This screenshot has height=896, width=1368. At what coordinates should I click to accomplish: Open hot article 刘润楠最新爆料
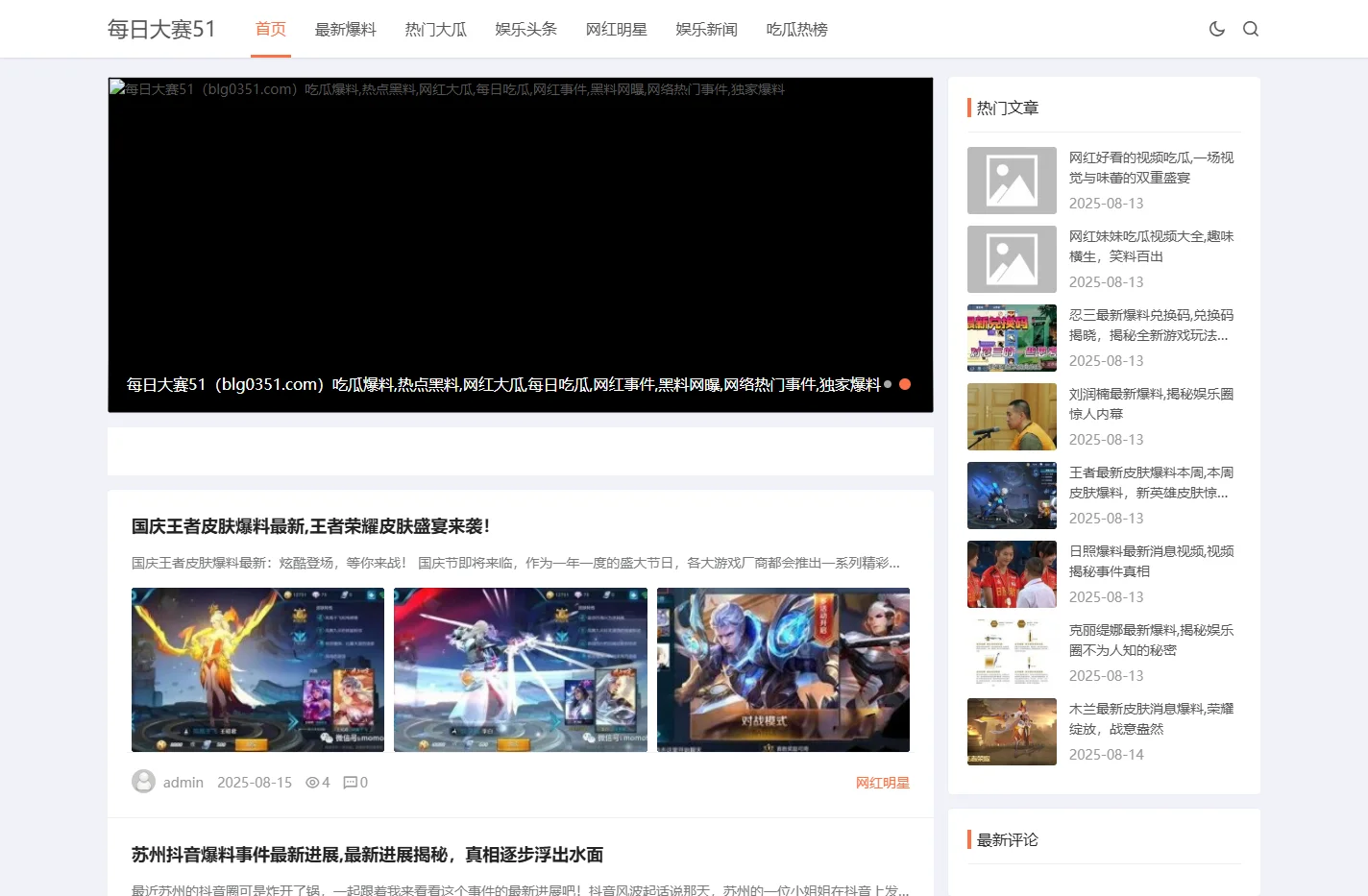[1152, 403]
